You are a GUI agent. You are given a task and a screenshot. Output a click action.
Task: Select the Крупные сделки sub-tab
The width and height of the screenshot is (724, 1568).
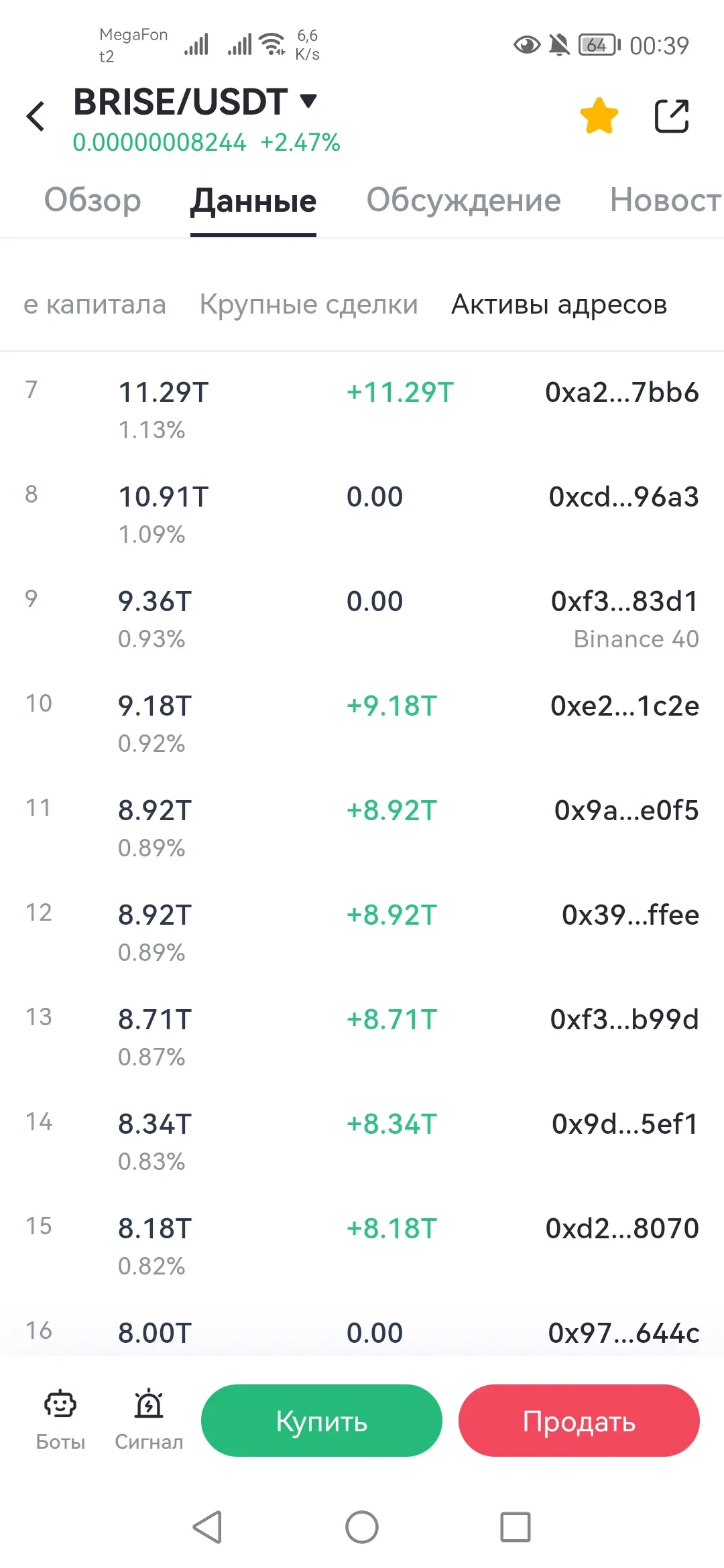coord(308,304)
